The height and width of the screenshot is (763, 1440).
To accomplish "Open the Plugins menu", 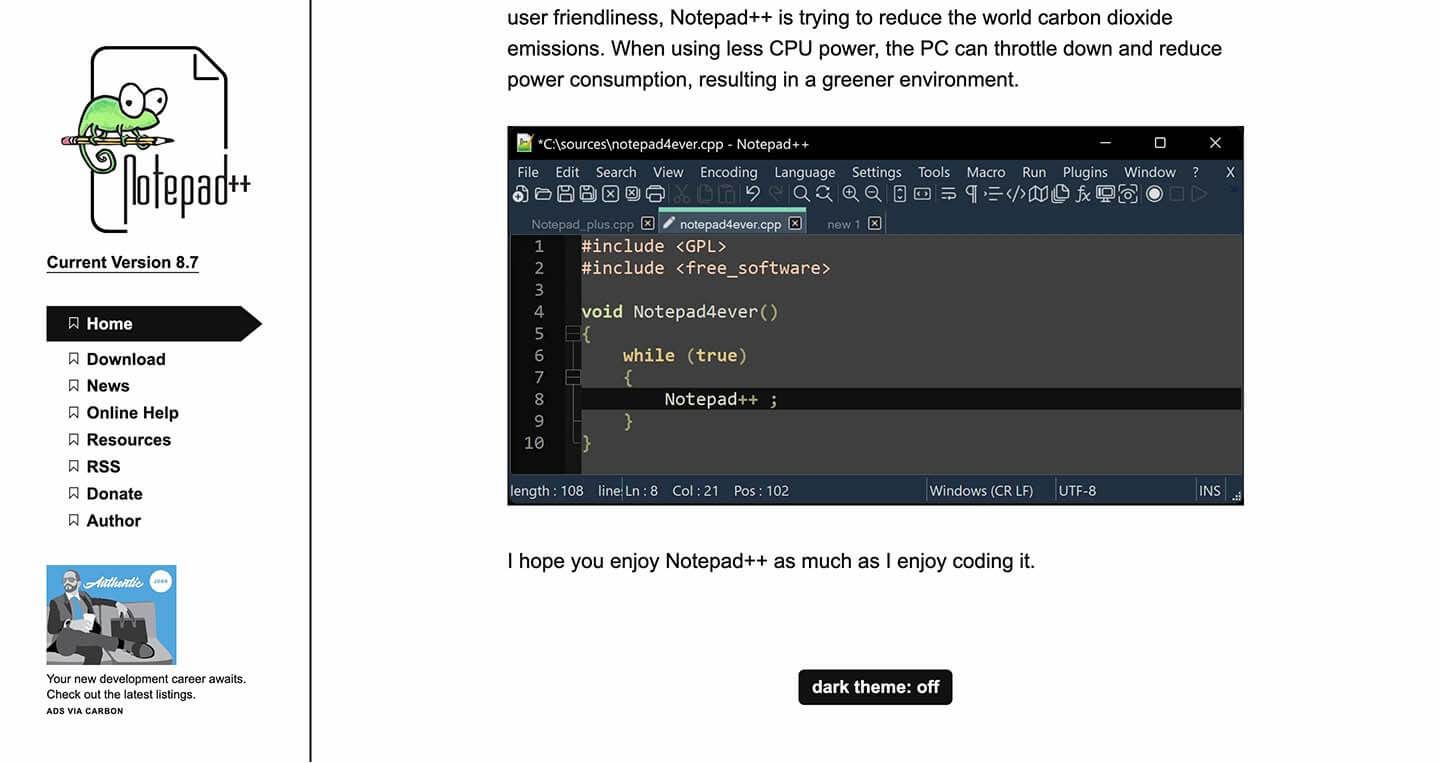I will 1085,172.
